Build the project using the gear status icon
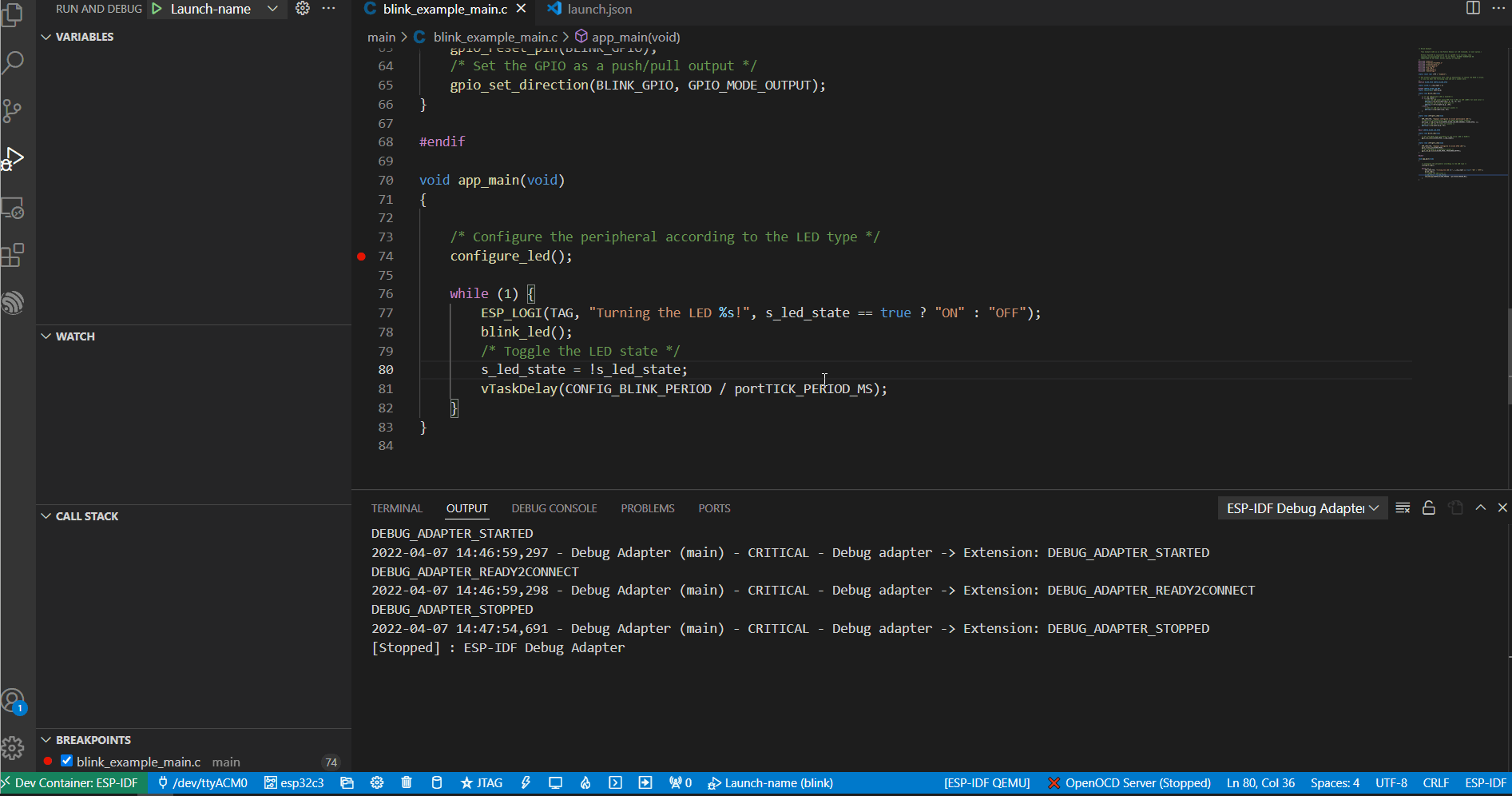Image resolution: width=1512 pixels, height=796 pixels. tap(377, 783)
